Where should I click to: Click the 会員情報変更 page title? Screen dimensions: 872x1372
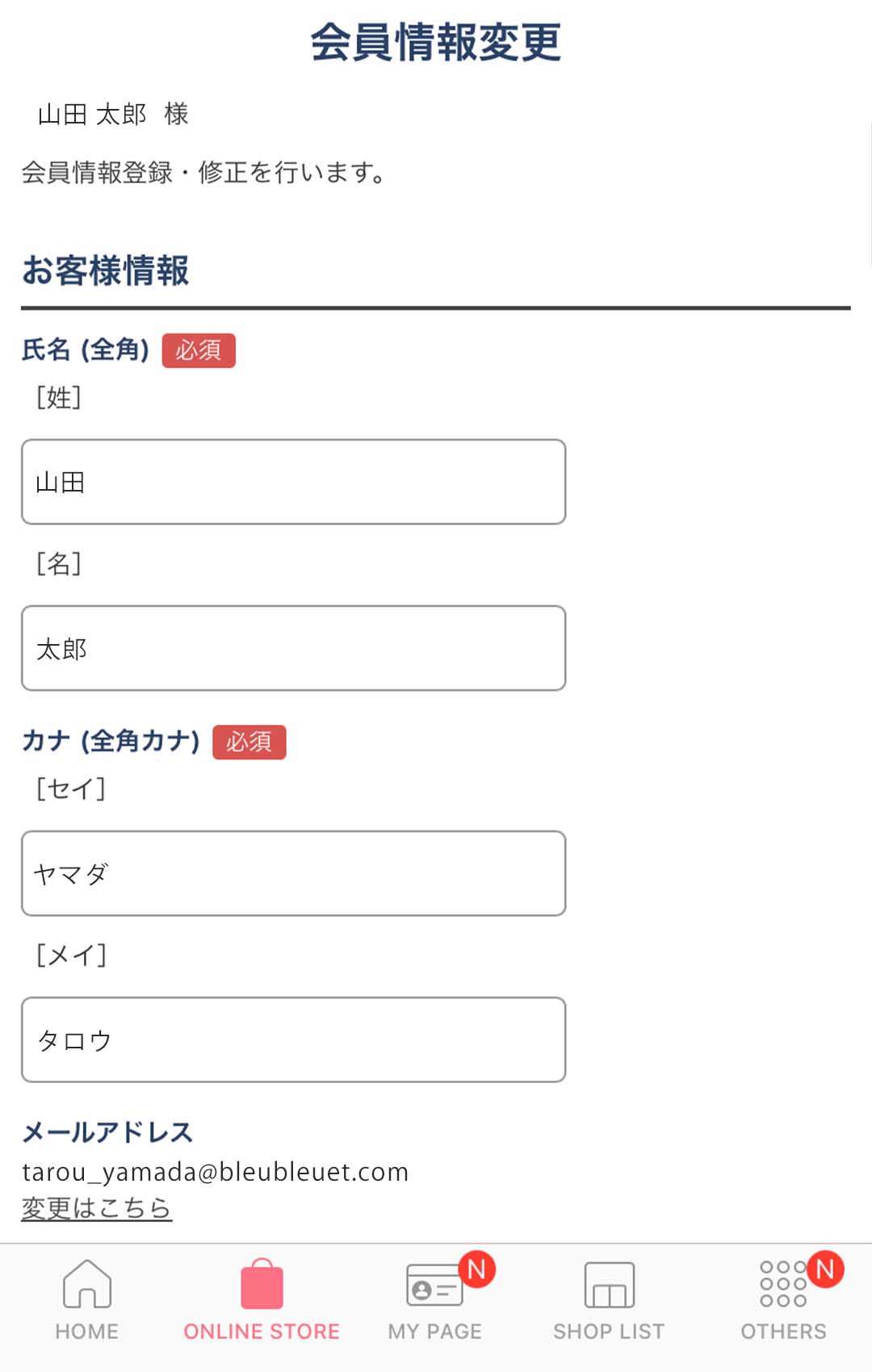436,42
